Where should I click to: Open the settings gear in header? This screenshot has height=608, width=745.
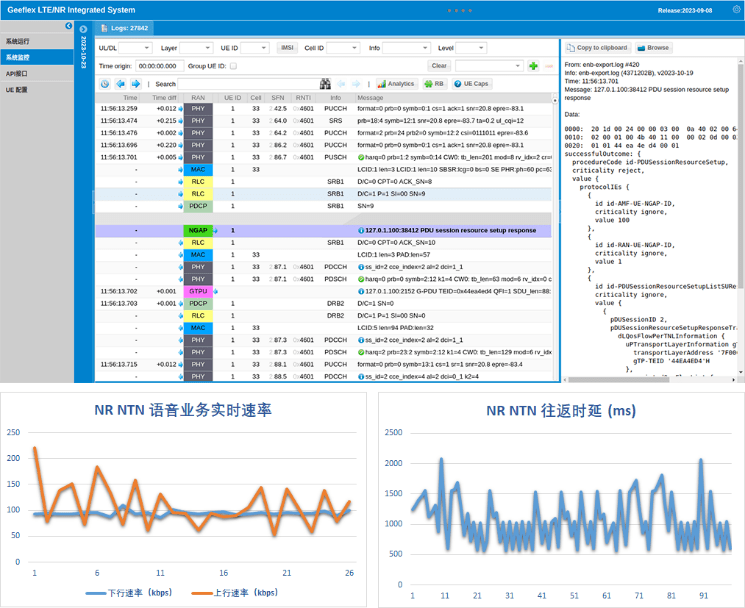point(736,9)
